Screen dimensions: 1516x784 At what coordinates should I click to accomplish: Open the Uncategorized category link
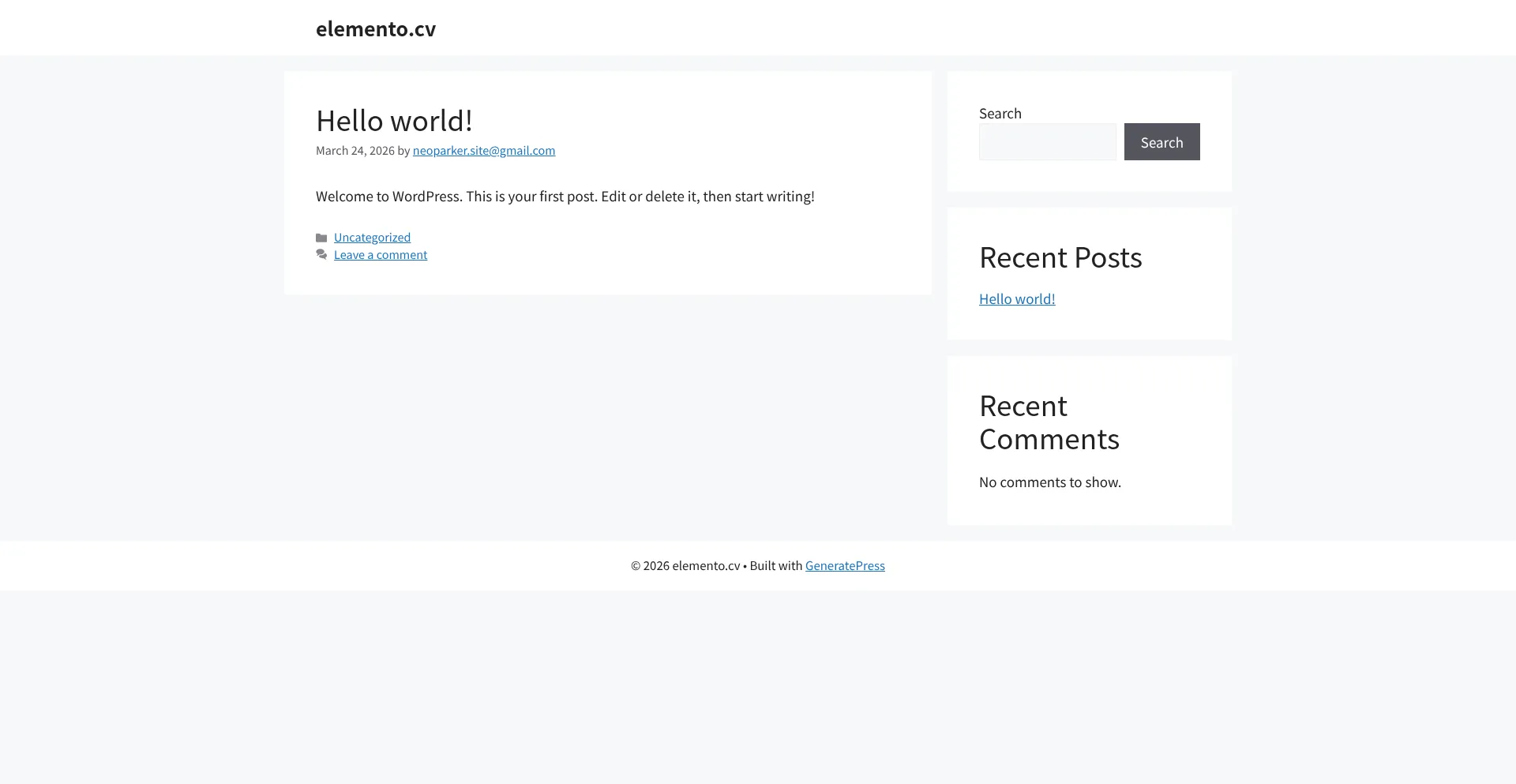click(x=372, y=238)
